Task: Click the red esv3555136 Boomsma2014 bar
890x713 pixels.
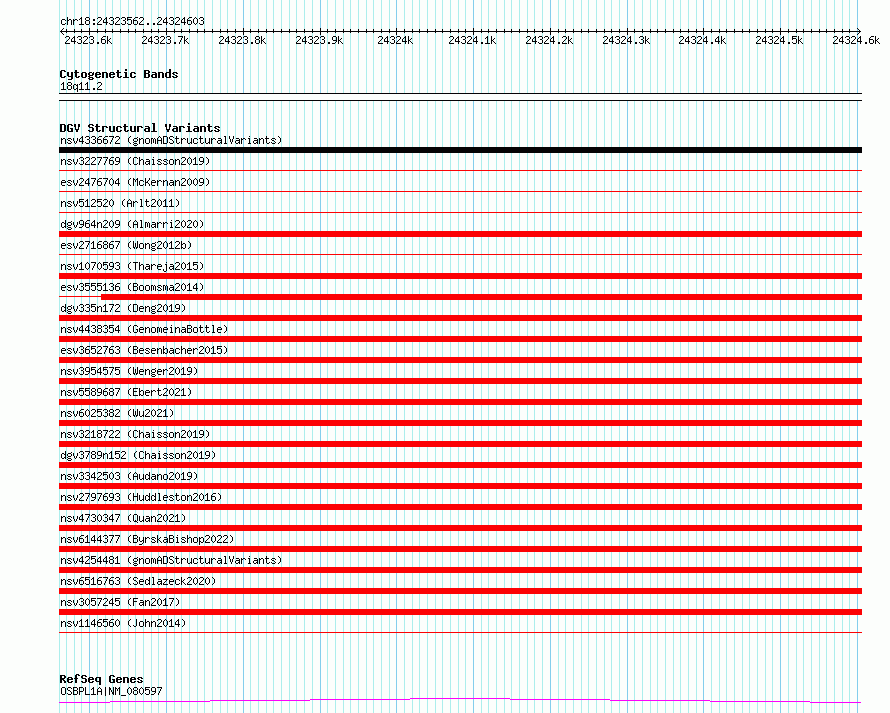Action: [481, 297]
